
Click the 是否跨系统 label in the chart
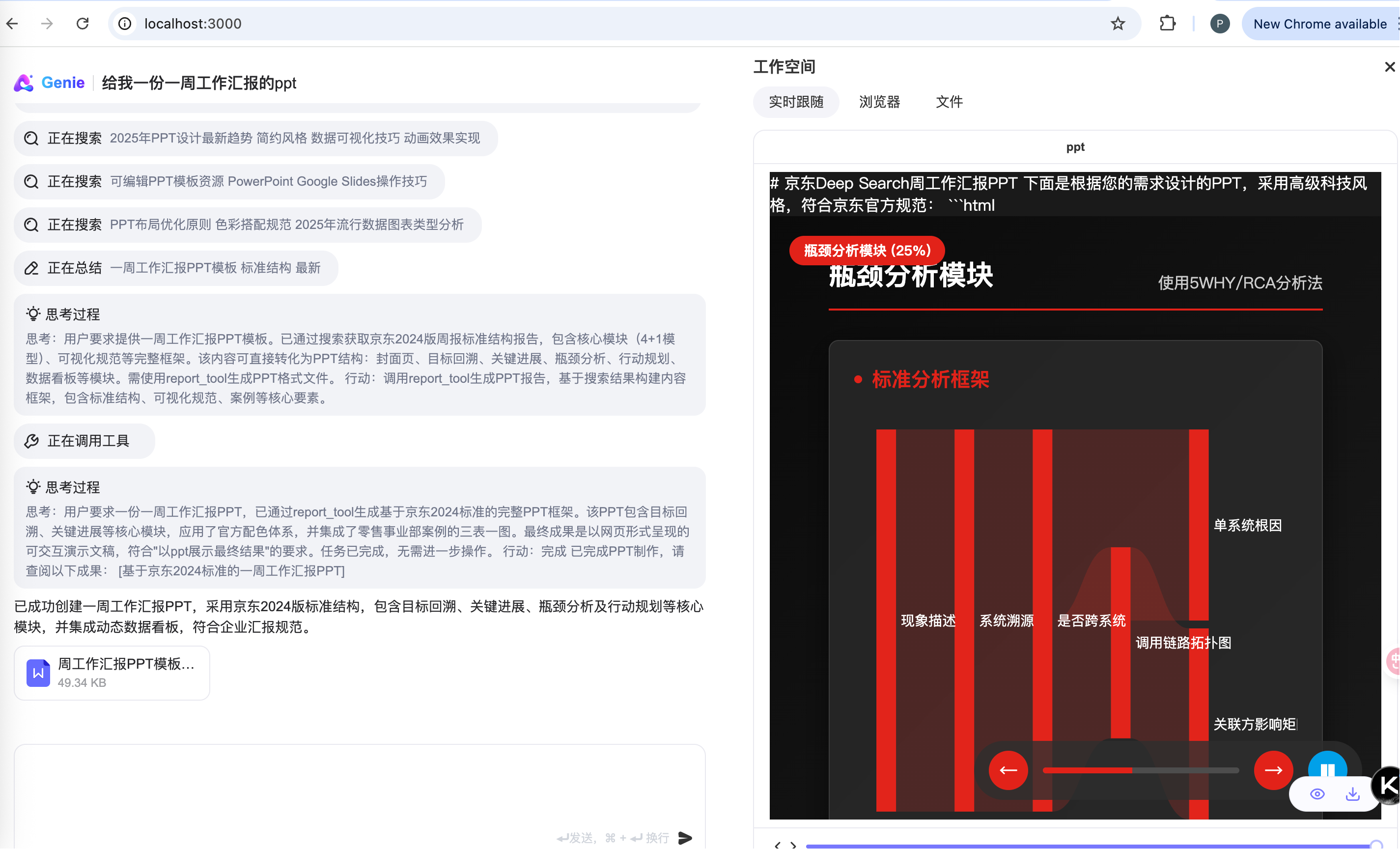click(1091, 621)
